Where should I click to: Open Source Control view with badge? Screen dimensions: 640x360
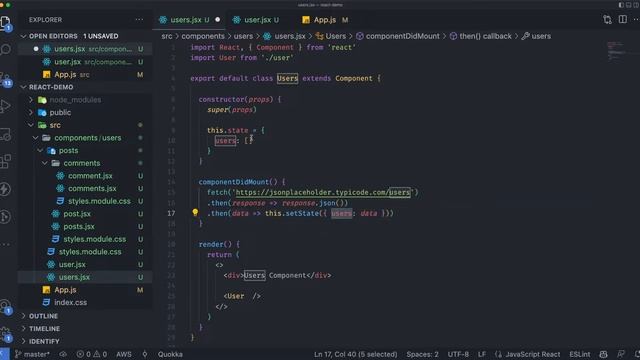point(6,78)
